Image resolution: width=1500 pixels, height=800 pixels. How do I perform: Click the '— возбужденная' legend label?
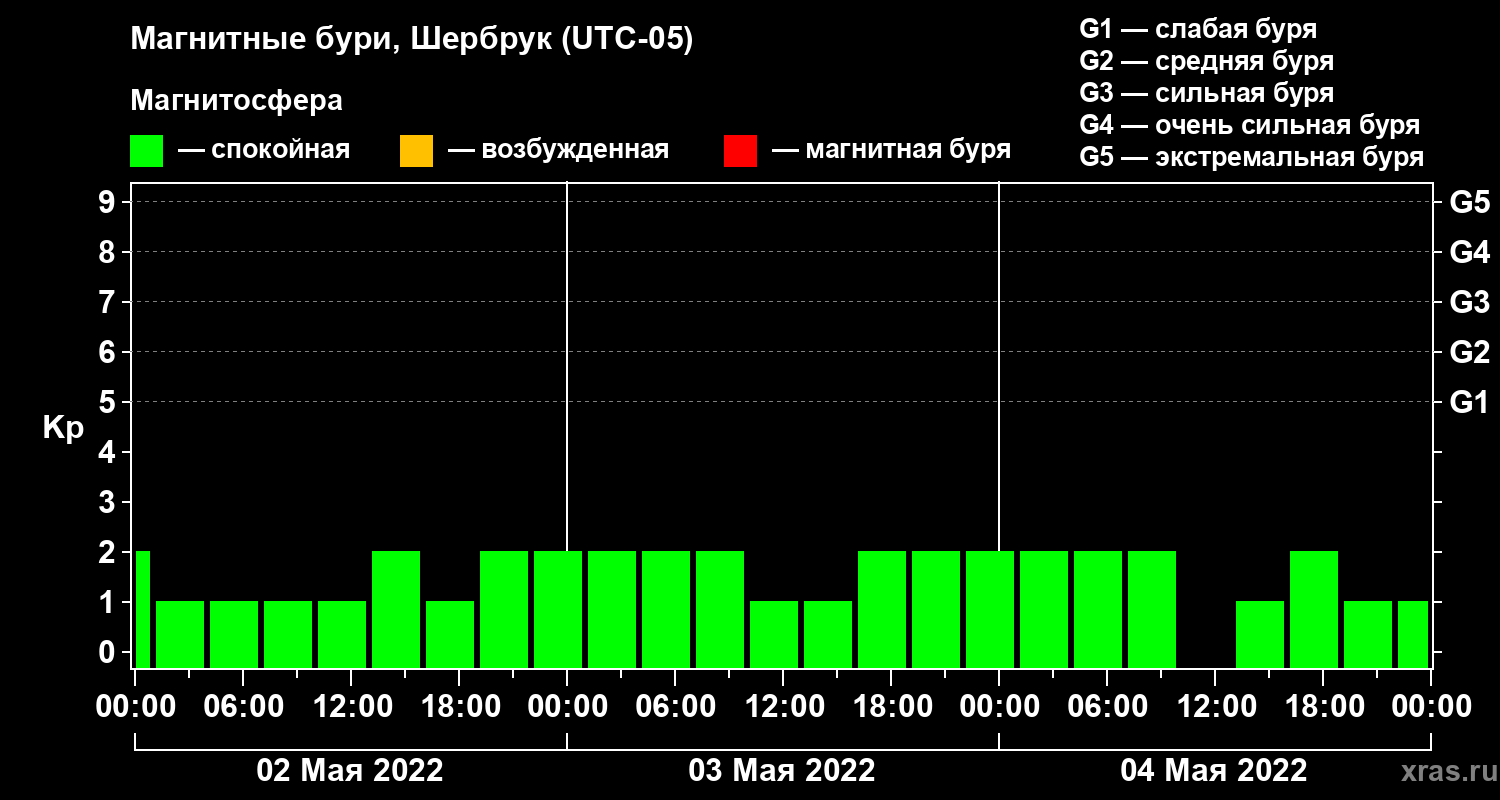[558, 150]
